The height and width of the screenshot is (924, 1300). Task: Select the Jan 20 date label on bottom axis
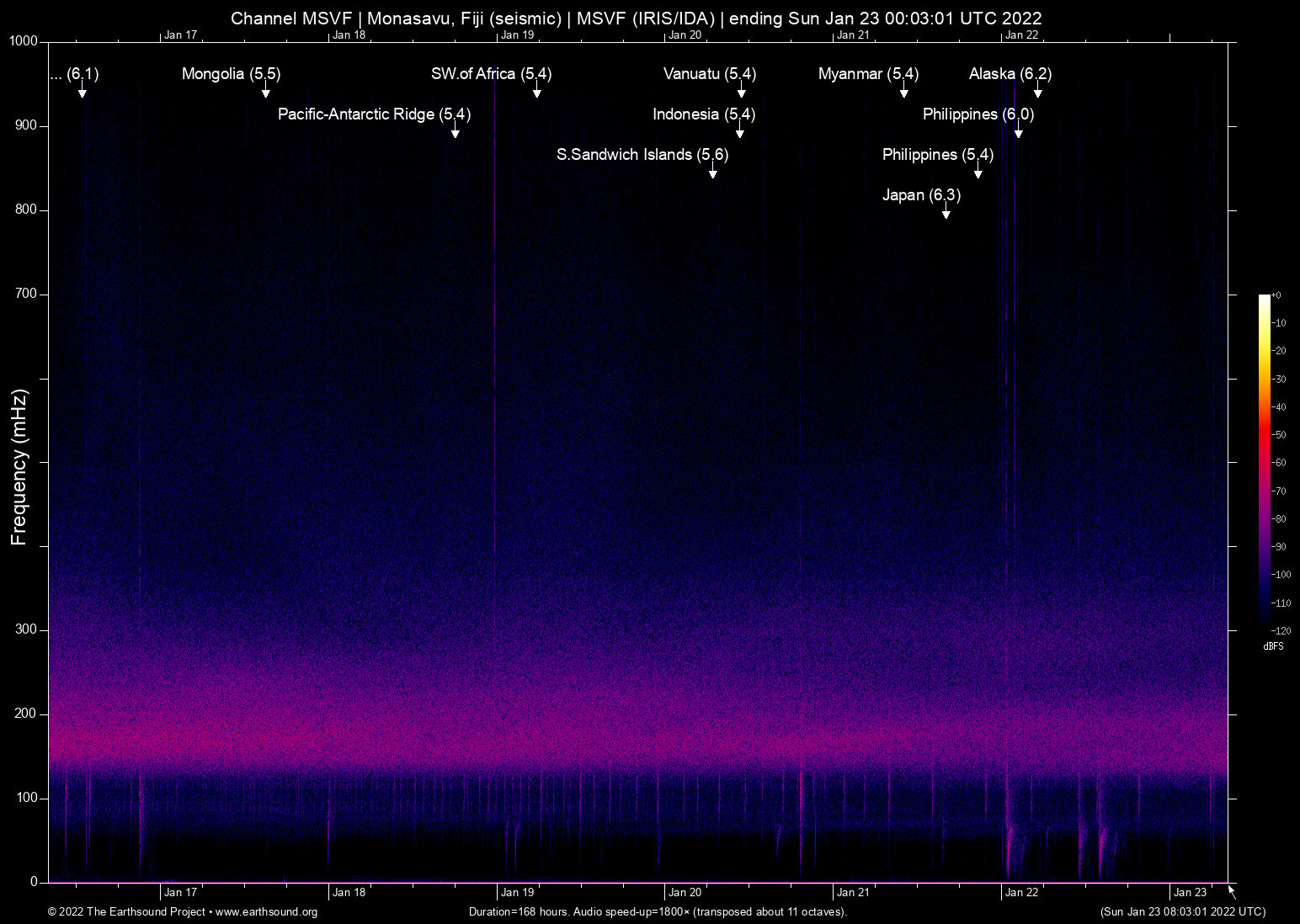(x=685, y=892)
